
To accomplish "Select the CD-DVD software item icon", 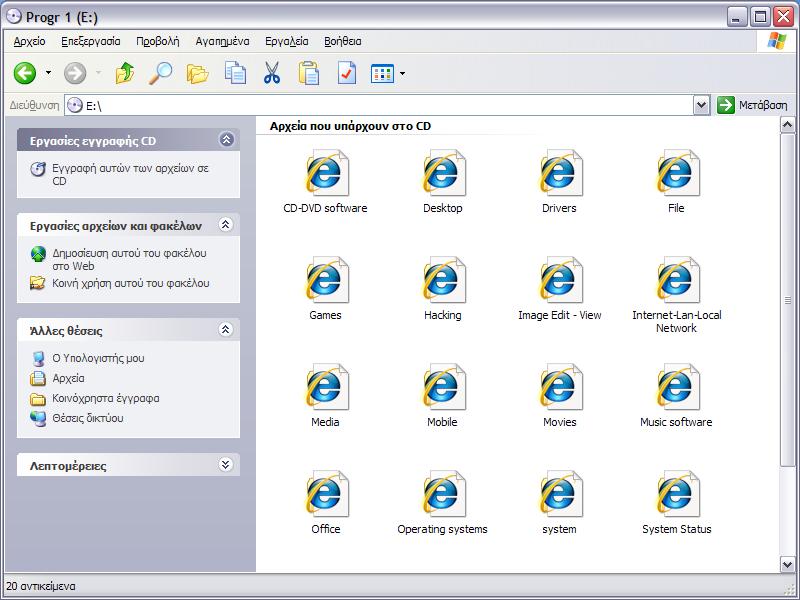I will pos(326,173).
